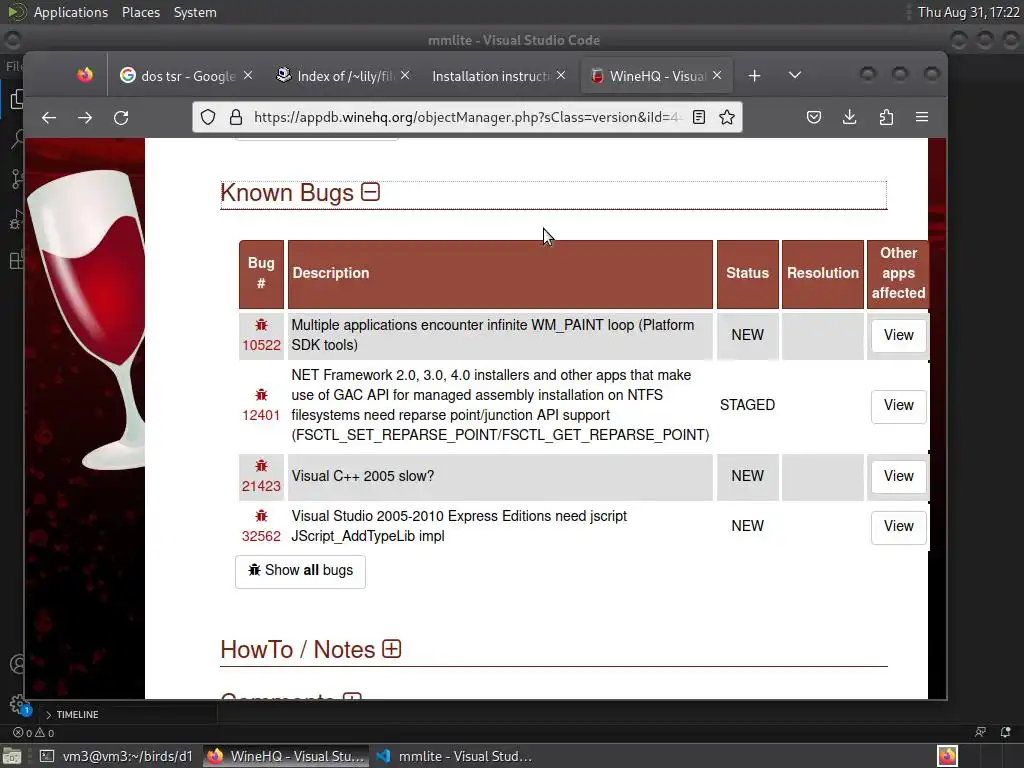Open VS Code Manage gear icon
This screenshot has width=1024, height=768.
[17, 704]
